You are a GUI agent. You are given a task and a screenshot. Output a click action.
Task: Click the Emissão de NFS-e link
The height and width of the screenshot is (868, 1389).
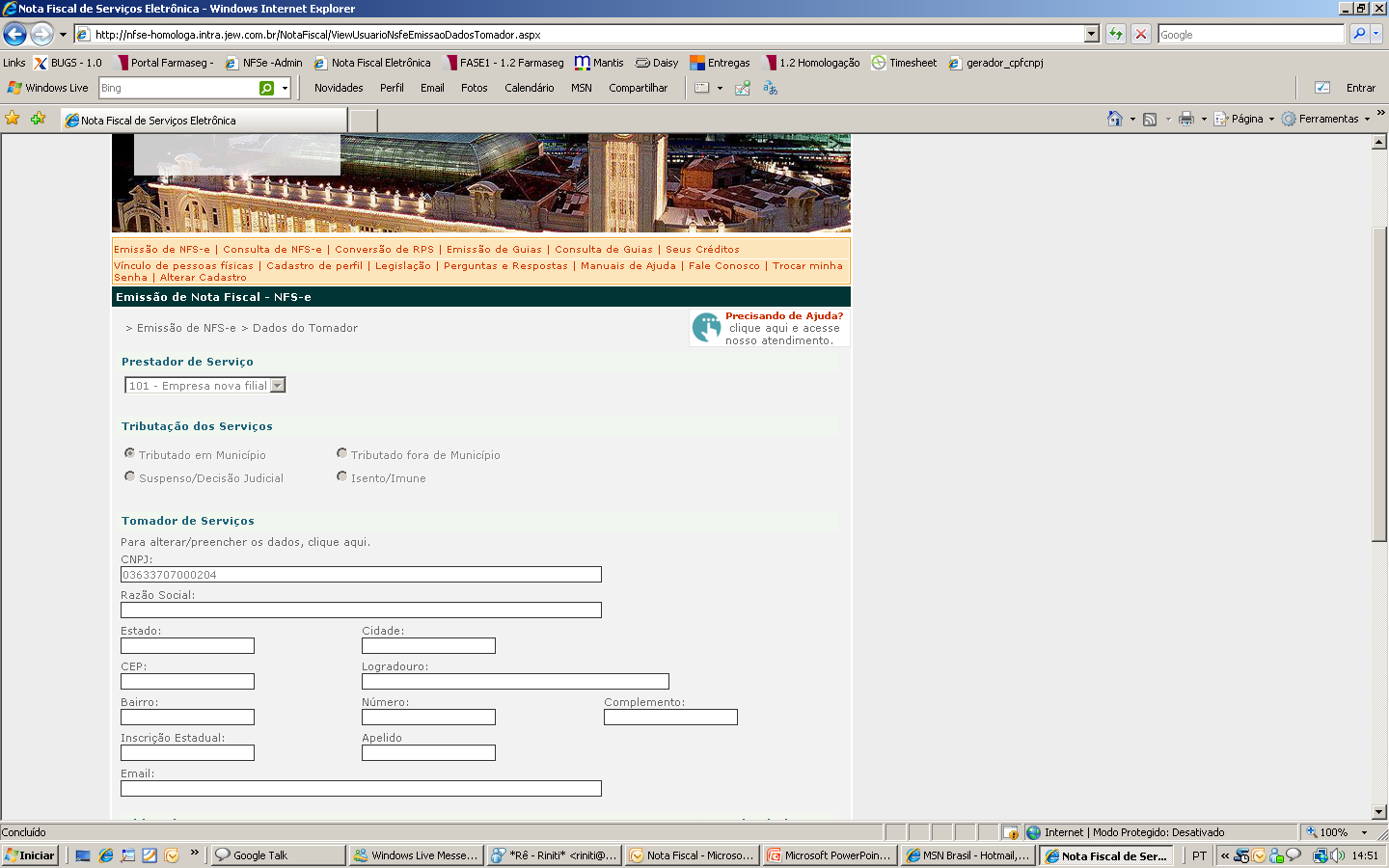tap(162, 250)
